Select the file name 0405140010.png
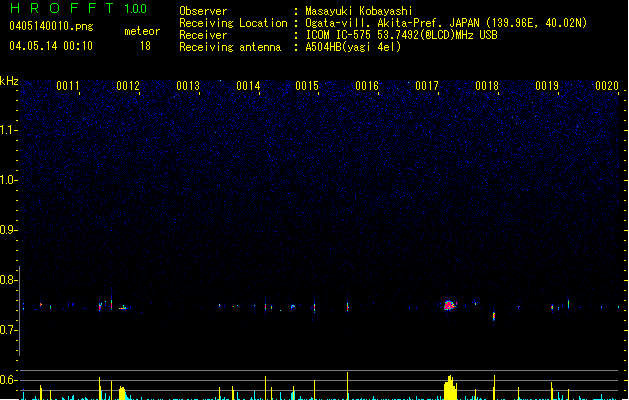Screen dimensions: 629x400 click(51, 26)
